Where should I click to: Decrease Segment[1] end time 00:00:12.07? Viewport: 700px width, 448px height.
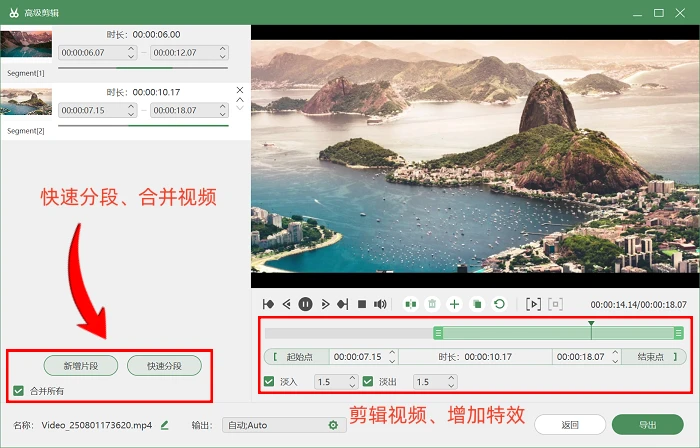point(223,56)
